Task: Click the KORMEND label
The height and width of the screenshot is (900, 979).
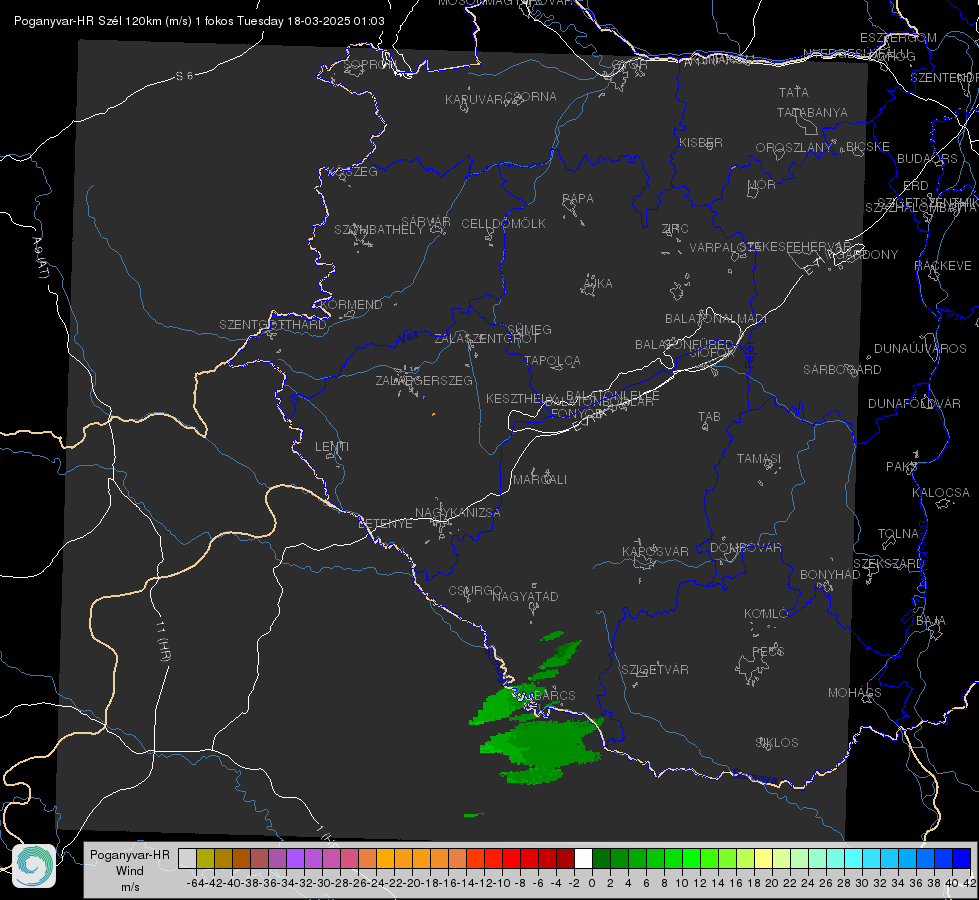Action: point(350,304)
